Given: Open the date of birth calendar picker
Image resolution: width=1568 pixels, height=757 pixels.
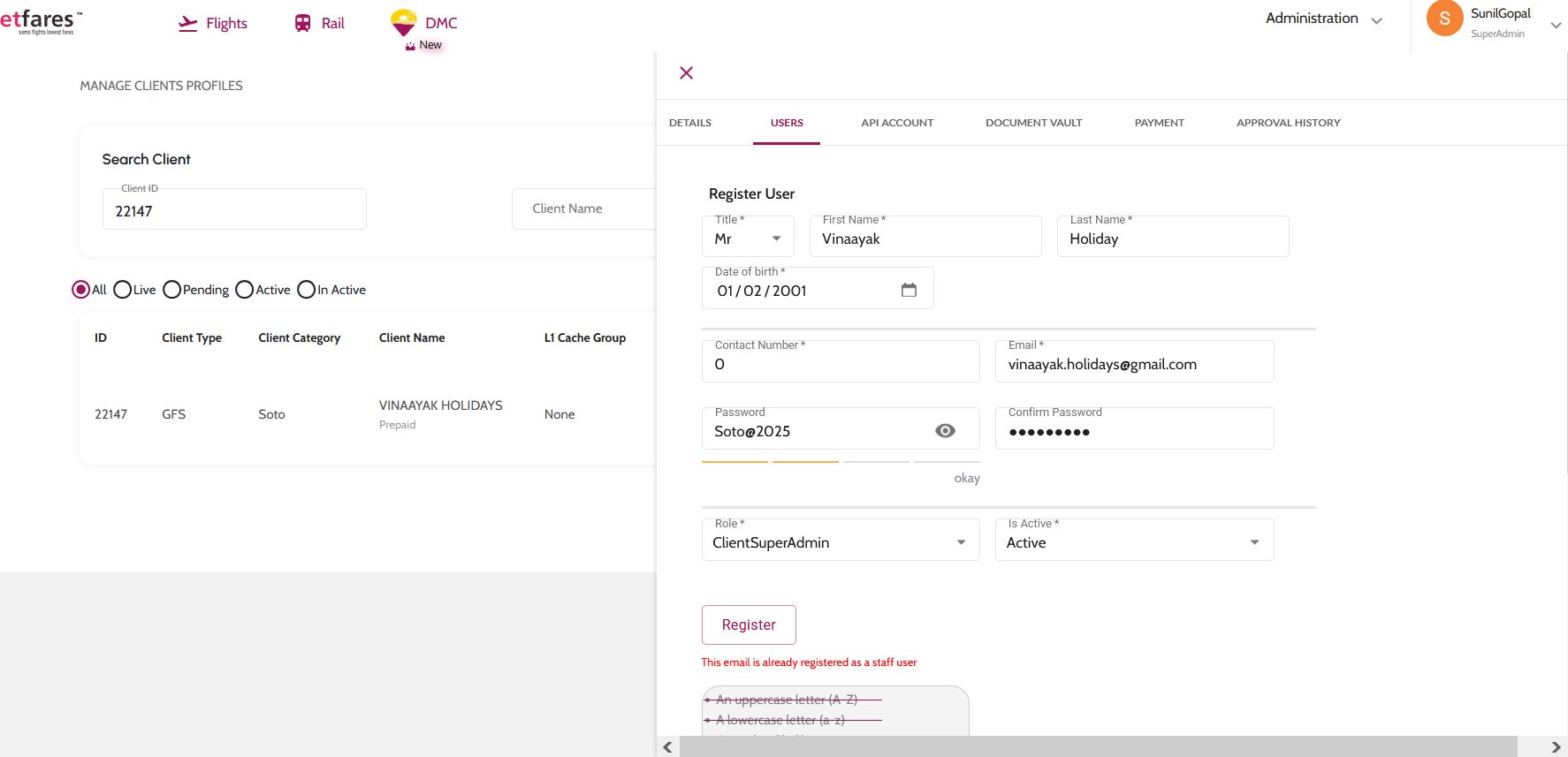Looking at the screenshot, I should tap(909, 290).
